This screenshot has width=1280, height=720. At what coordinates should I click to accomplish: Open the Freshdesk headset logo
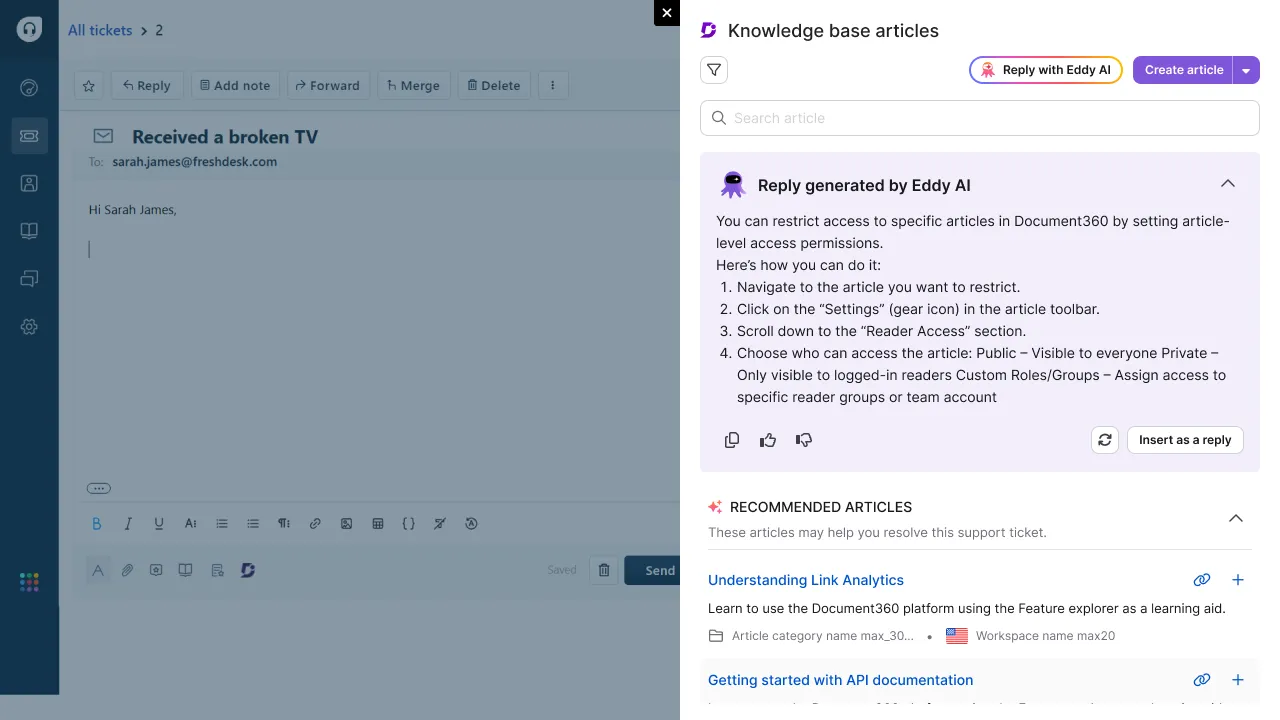tap(29, 29)
